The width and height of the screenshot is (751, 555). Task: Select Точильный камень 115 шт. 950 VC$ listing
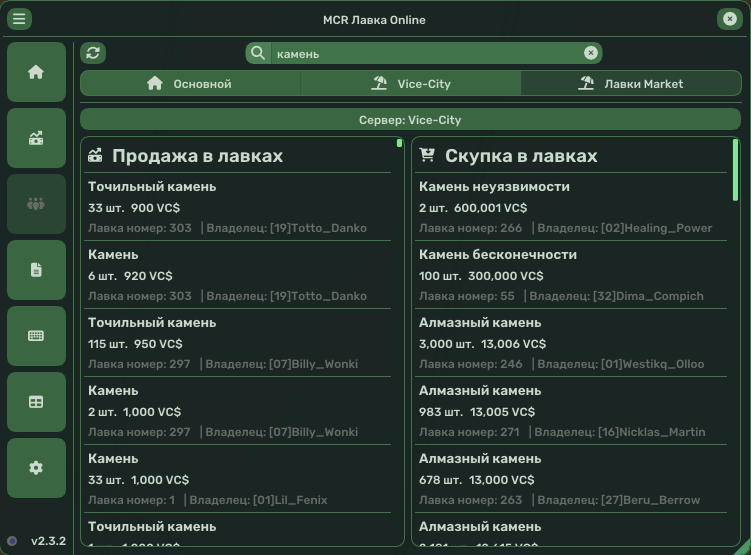(239, 343)
